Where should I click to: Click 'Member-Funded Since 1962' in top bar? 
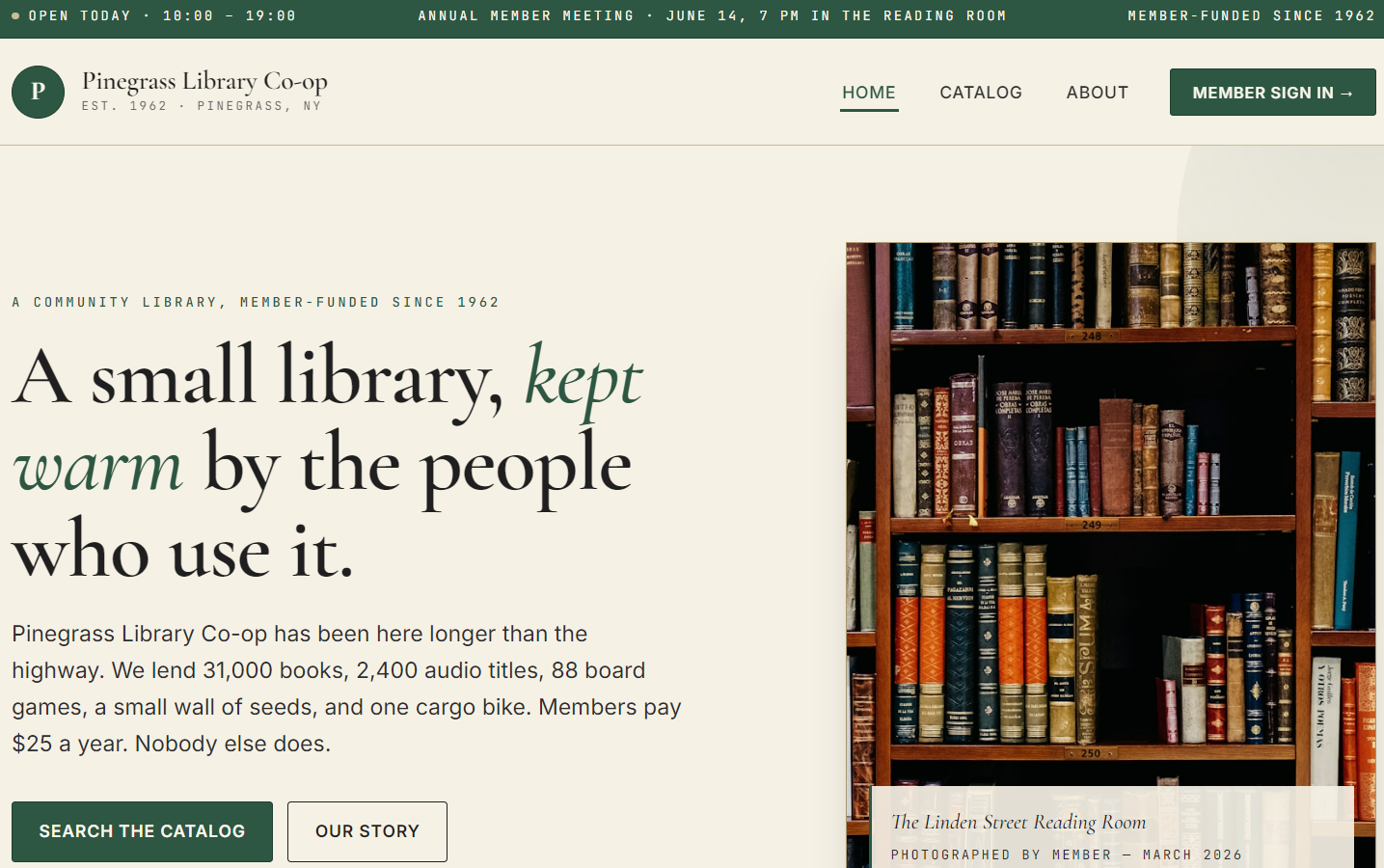[1251, 15]
